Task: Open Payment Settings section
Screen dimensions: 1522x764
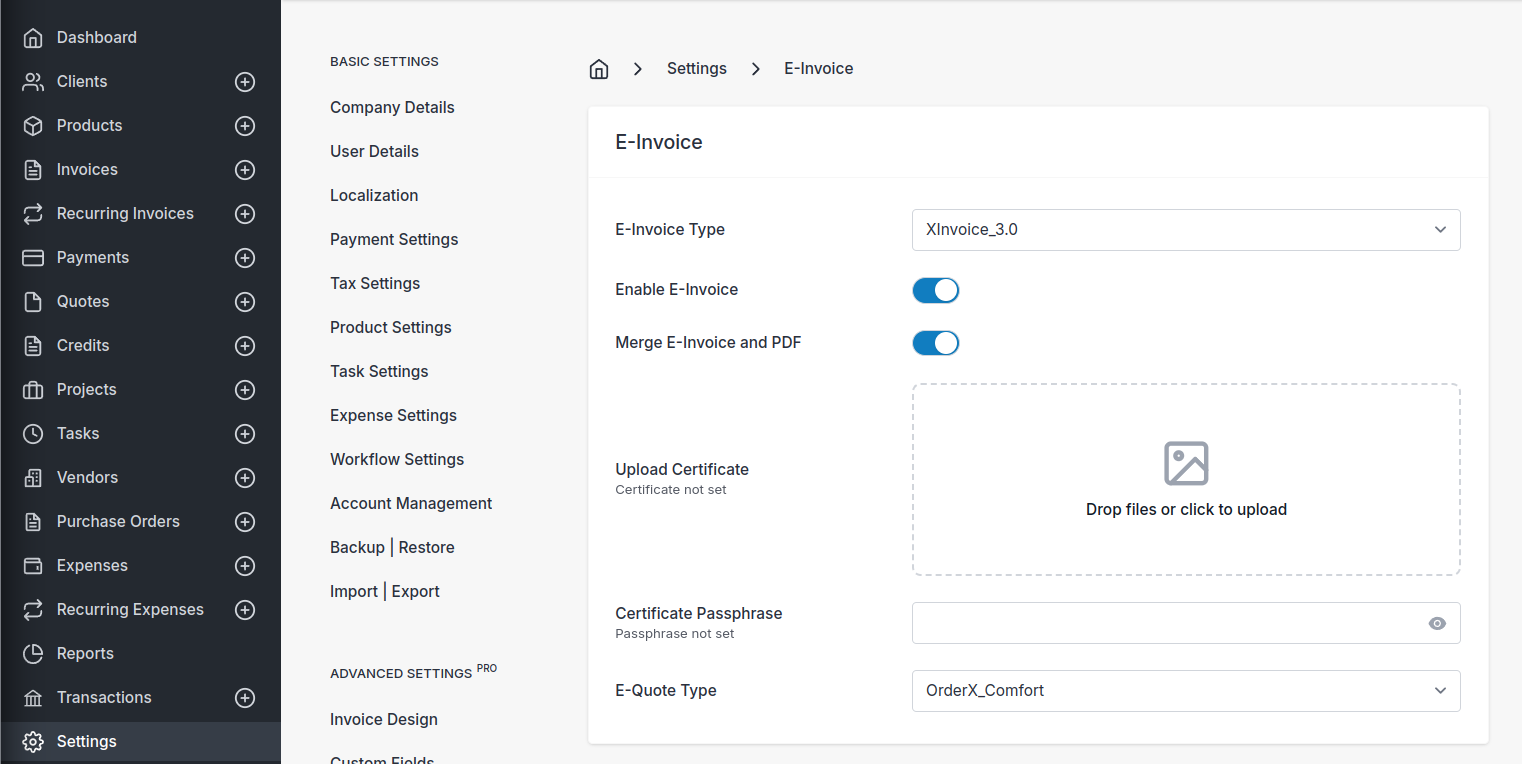Action: 394,239
